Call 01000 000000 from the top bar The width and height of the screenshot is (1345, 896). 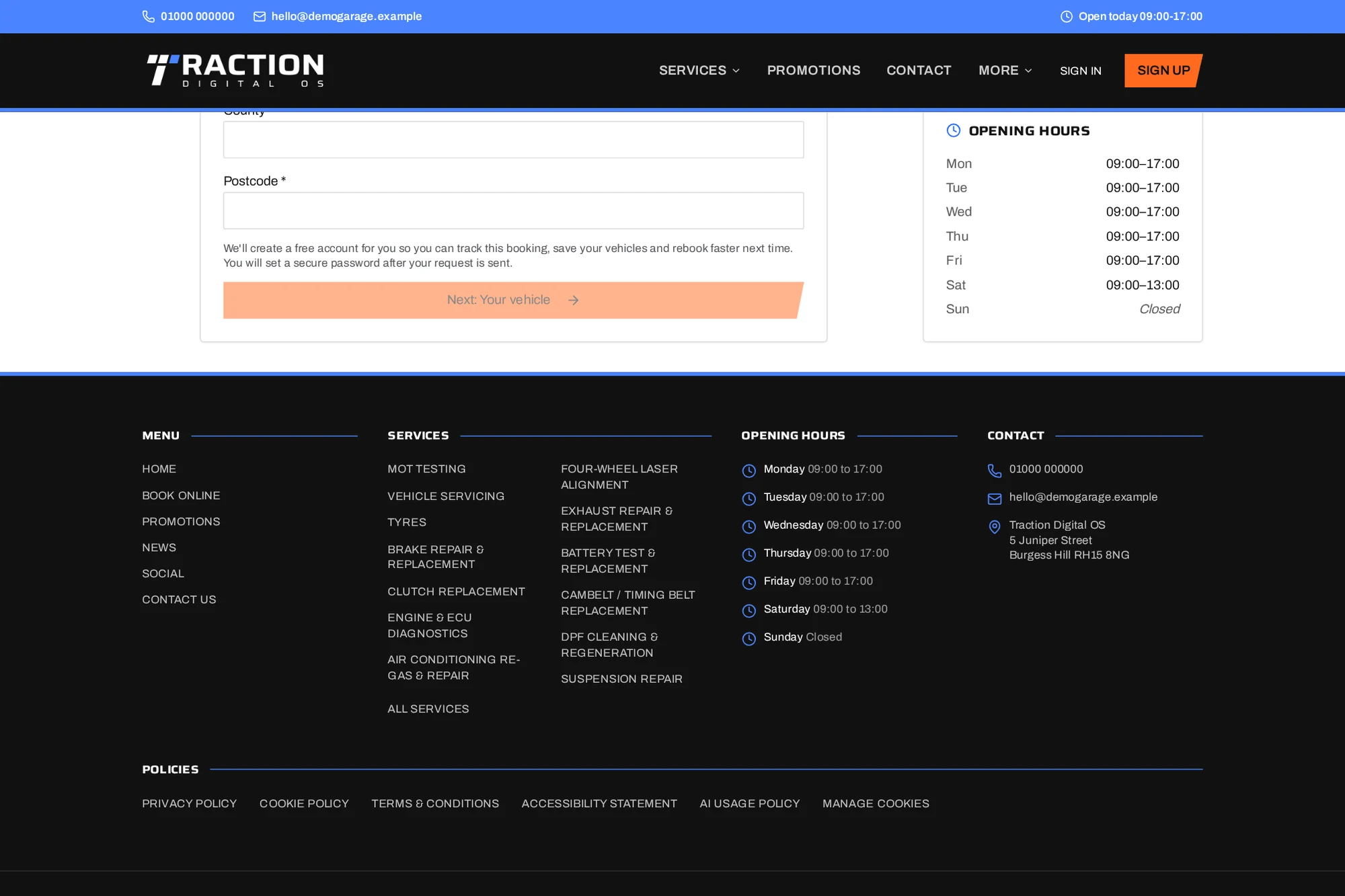pyautogui.click(x=198, y=17)
